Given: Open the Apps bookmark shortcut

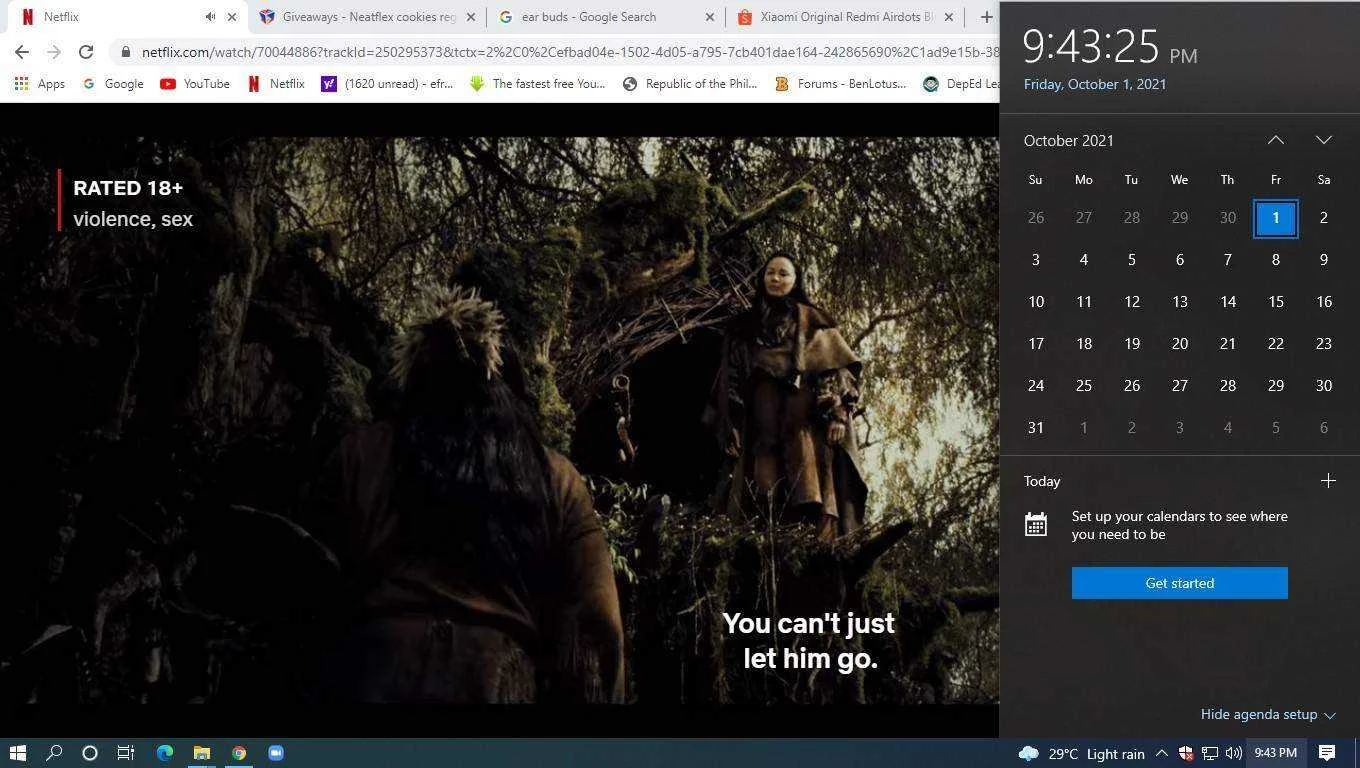Looking at the screenshot, I should [40, 84].
